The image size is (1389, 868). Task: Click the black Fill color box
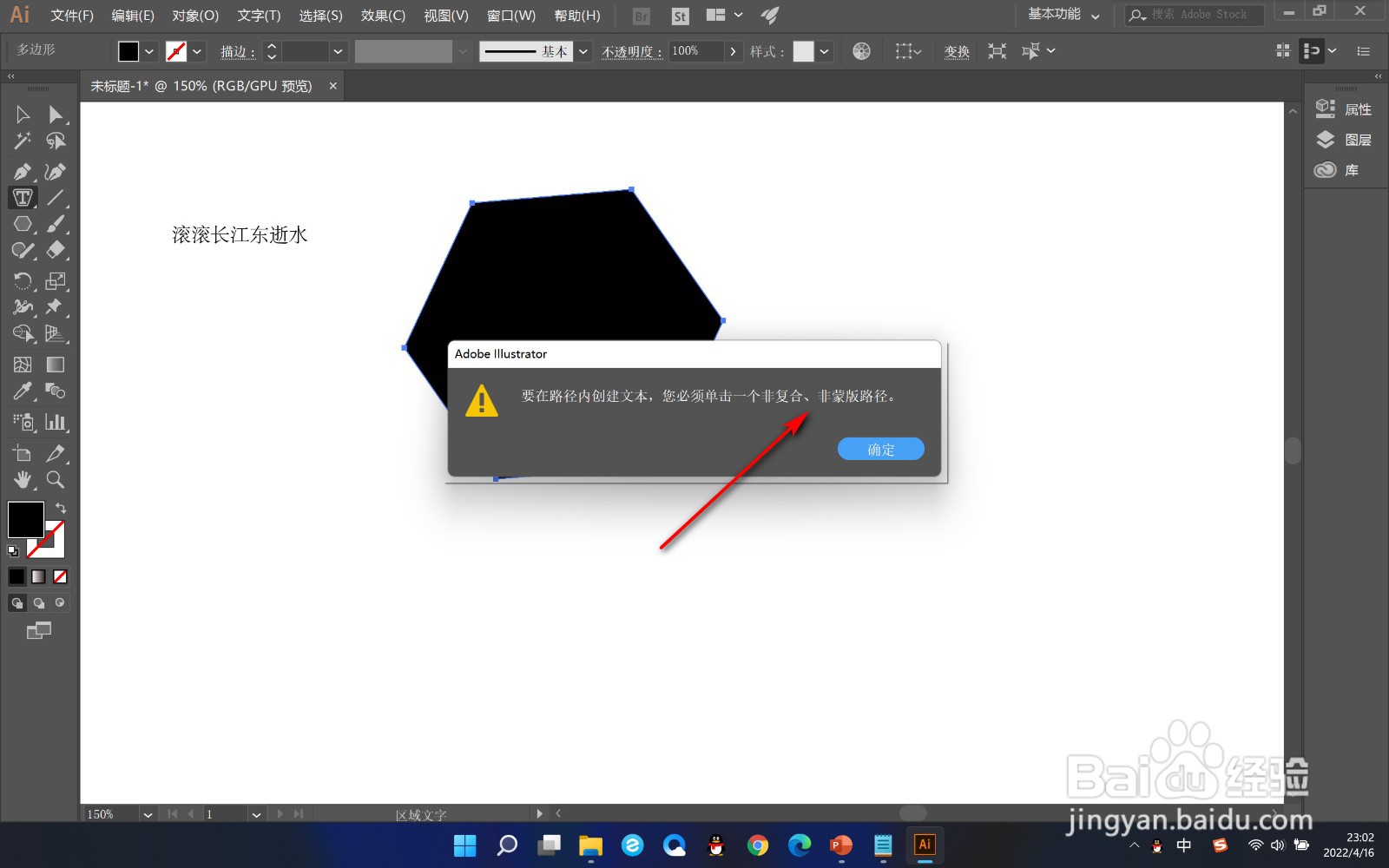pyautogui.click(x=25, y=519)
